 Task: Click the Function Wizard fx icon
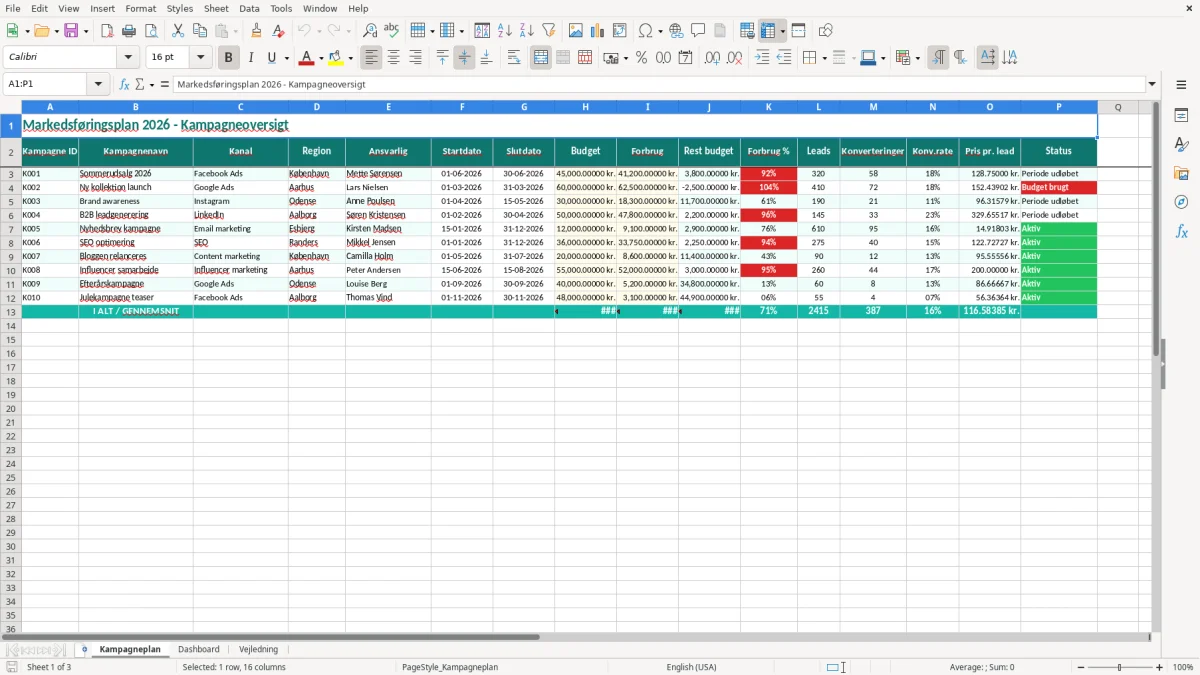pos(125,84)
